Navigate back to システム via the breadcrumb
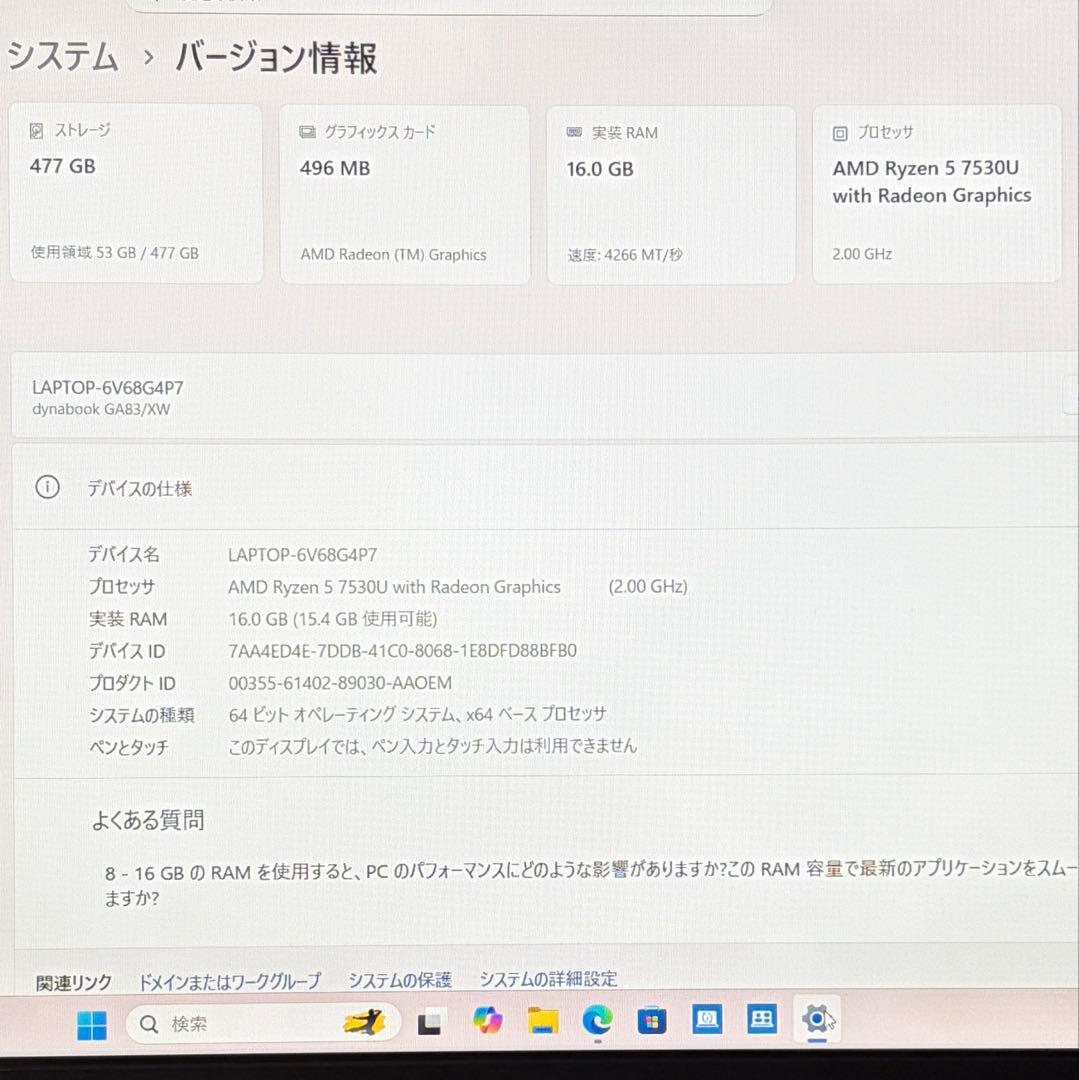Screen dimensions: 1079x1080 pyautogui.click(x=60, y=58)
